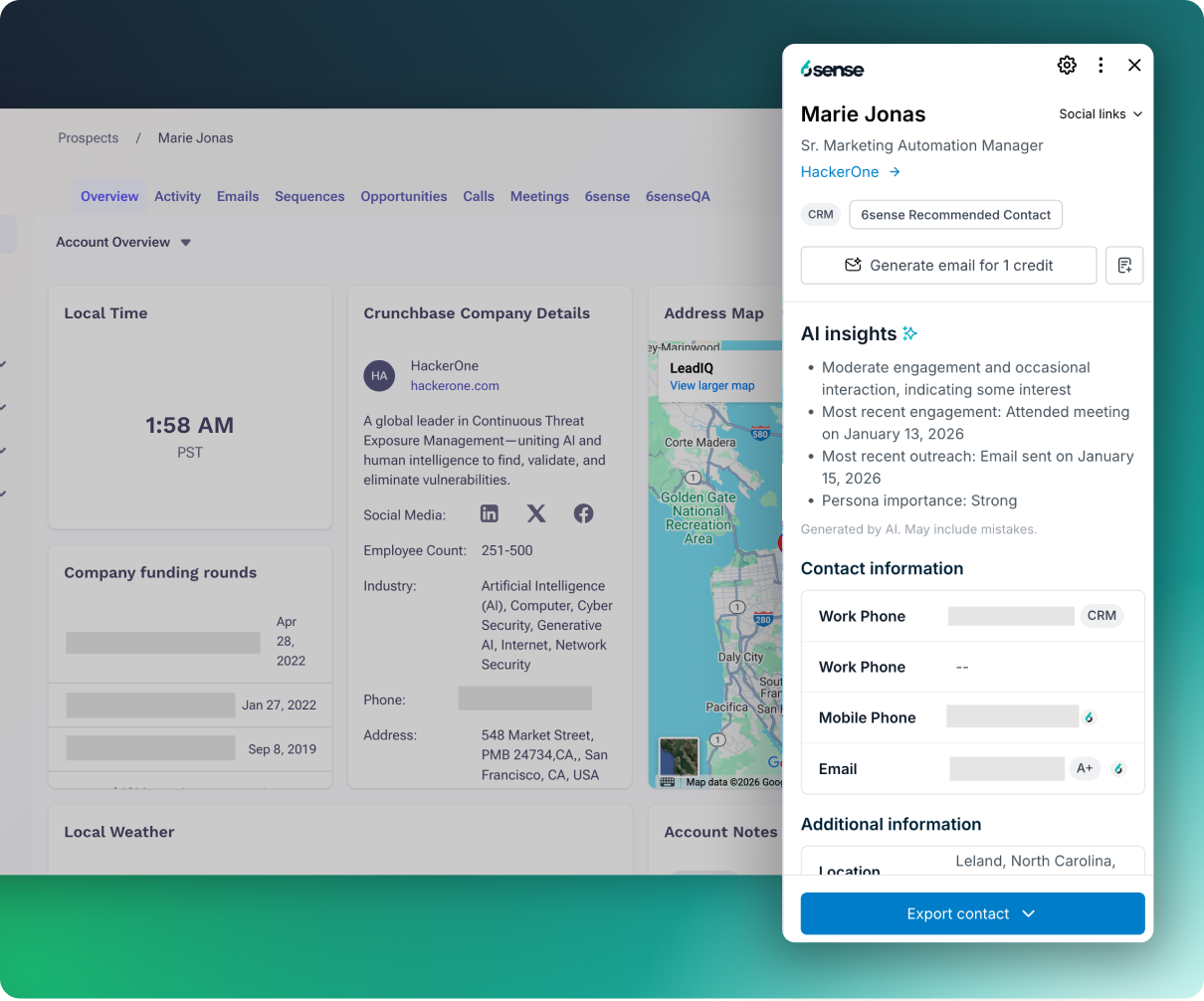Expand the Account Overview dropdown
The image size is (1204, 1001).
click(x=123, y=242)
